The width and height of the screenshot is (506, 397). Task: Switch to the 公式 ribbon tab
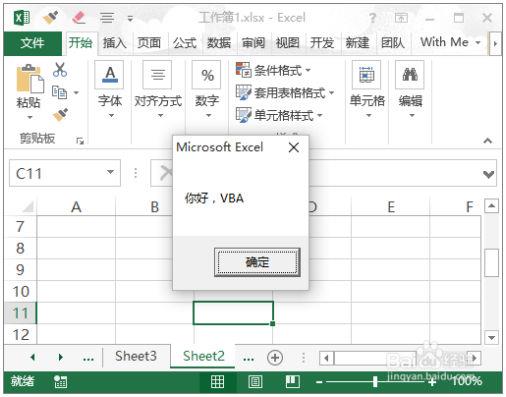pyautogui.click(x=184, y=43)
